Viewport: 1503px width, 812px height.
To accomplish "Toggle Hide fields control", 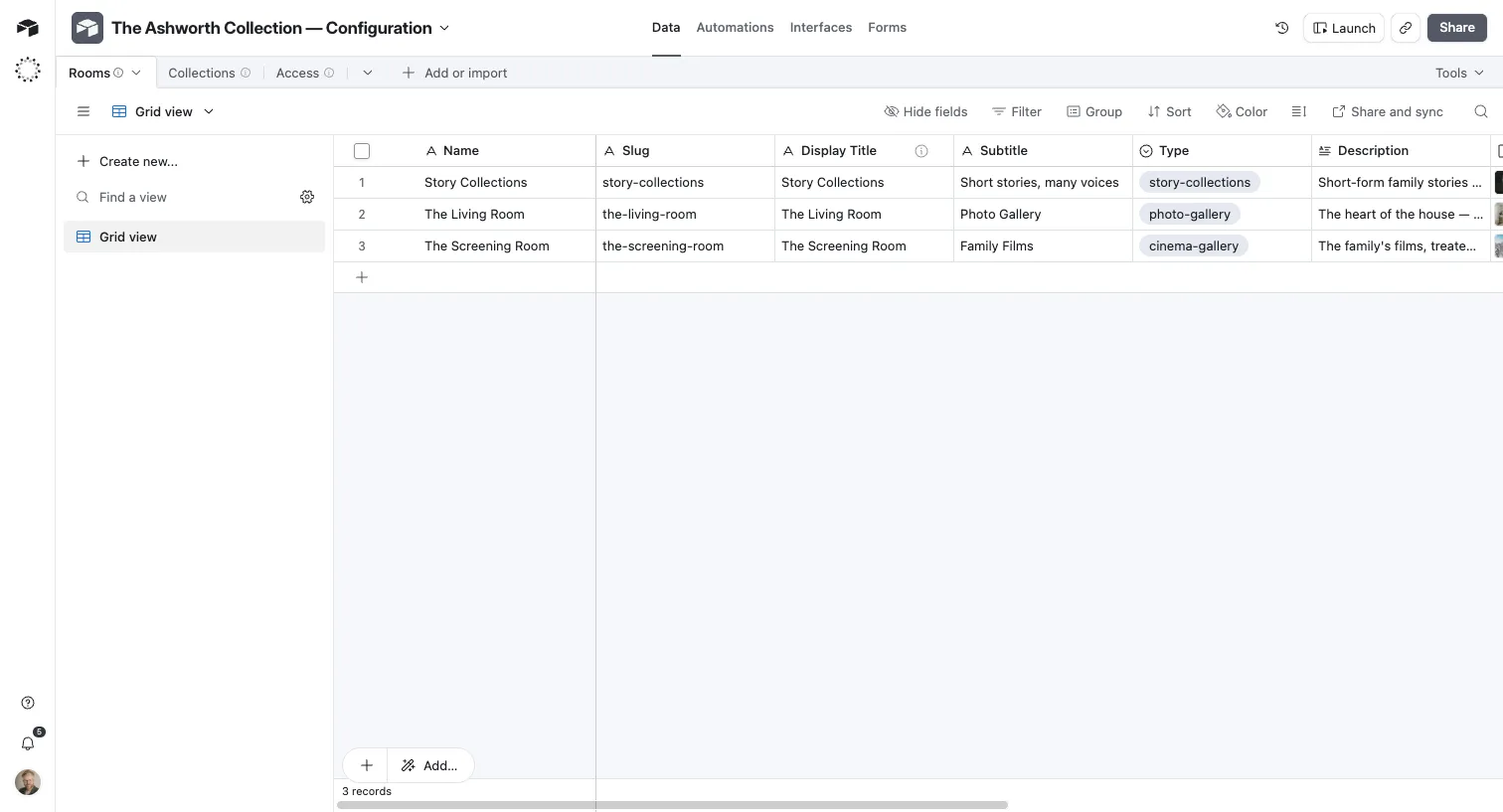I will pos(925,111).
